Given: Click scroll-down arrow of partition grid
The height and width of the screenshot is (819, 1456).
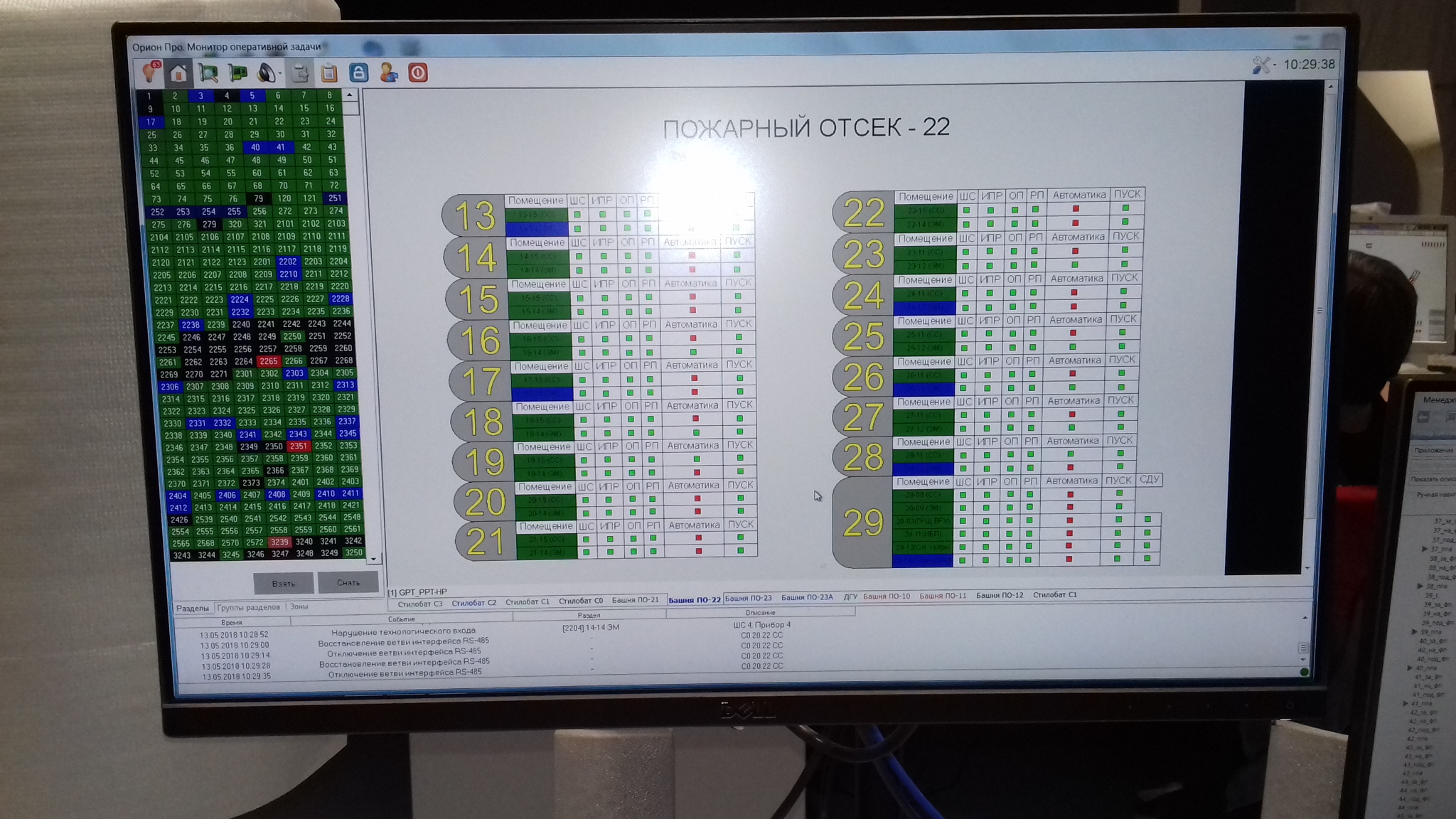Looking at the screenshot, I should coord(373,559).
